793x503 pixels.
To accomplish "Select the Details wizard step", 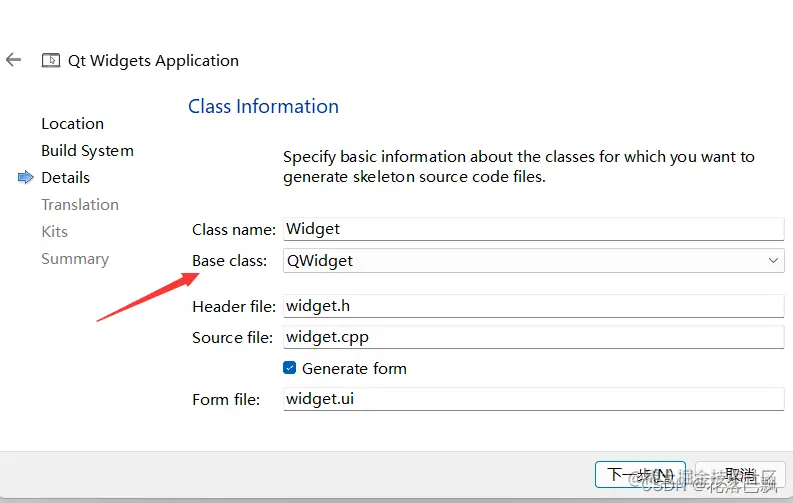I will pos(66,177).
